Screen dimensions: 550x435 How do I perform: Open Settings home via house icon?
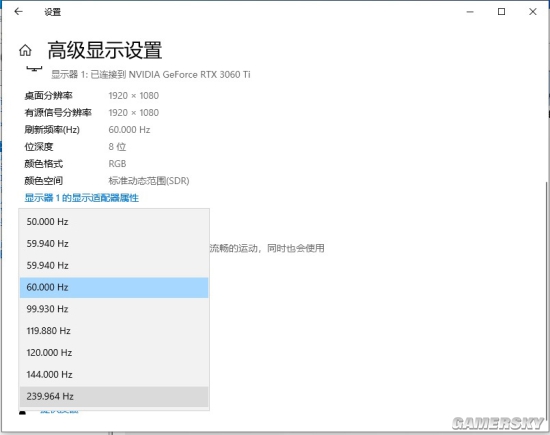click(25, 50)
